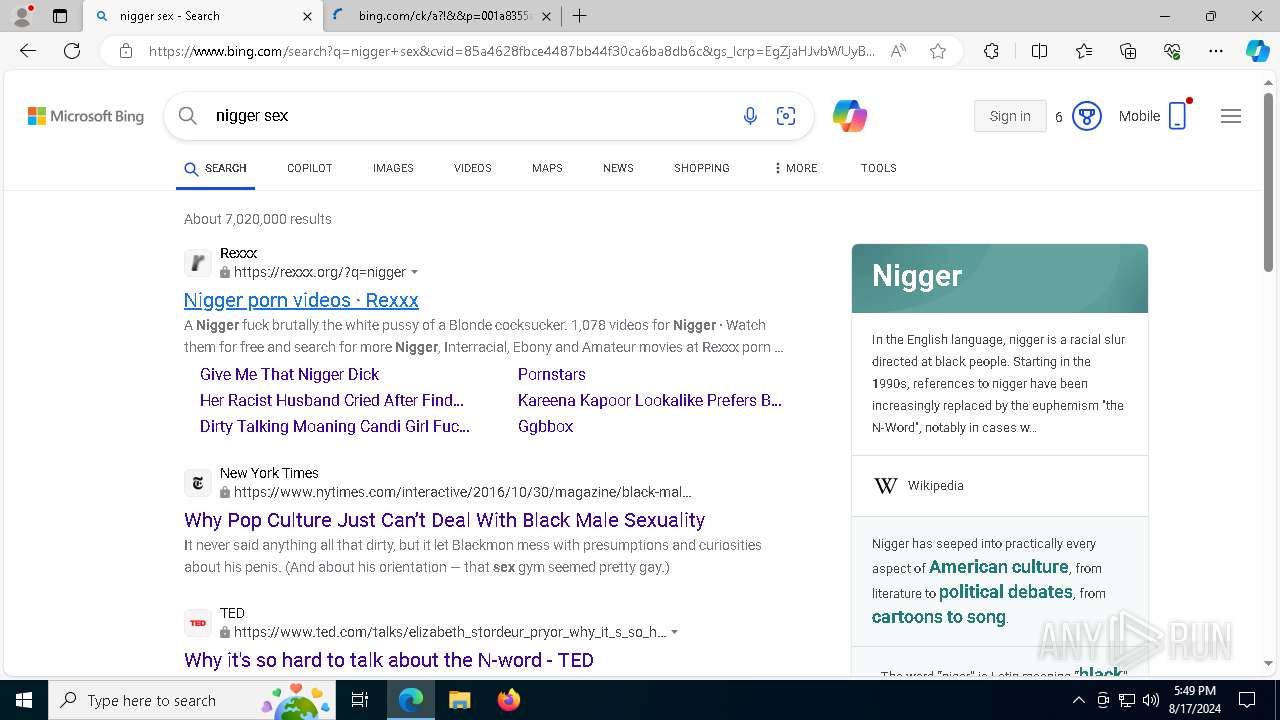Show hidden system tray icons
1280x720 pixels.
click(x=1078, y=700)
